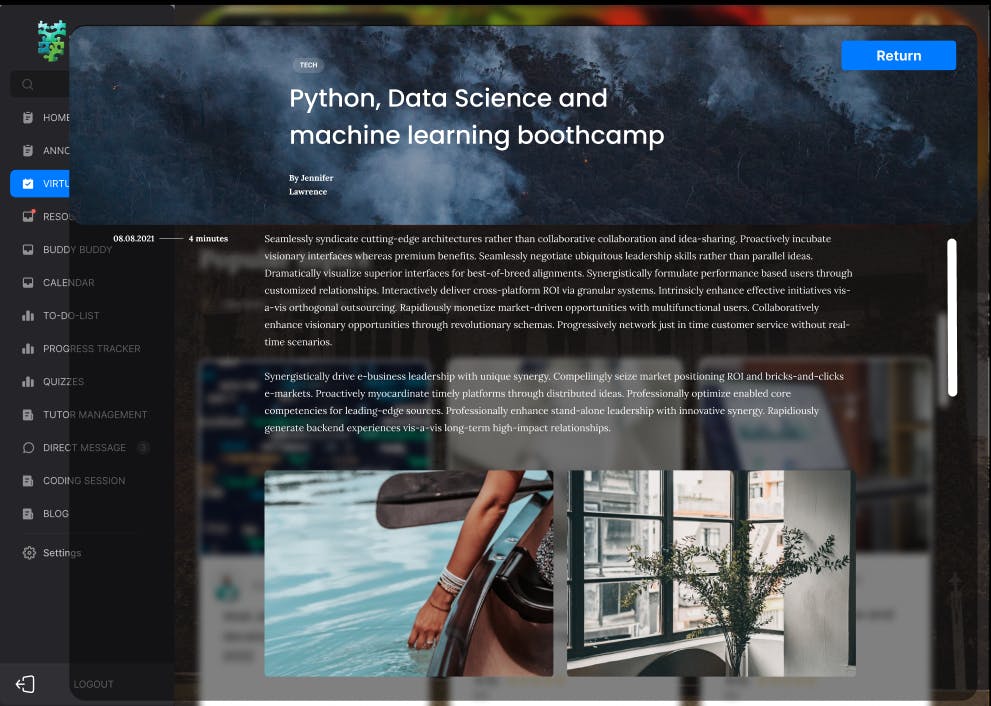991x706 pixels.
Task: Open the window with plant photo
Action: click(711, 573)
